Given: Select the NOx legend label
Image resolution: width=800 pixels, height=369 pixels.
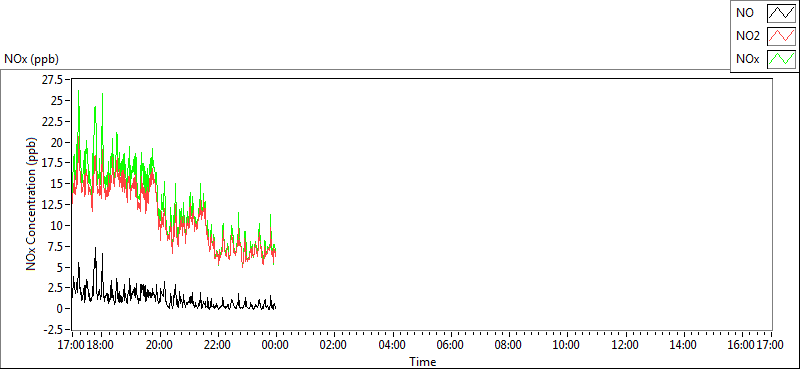Looking at the screenshot, I should pos(747,59).
